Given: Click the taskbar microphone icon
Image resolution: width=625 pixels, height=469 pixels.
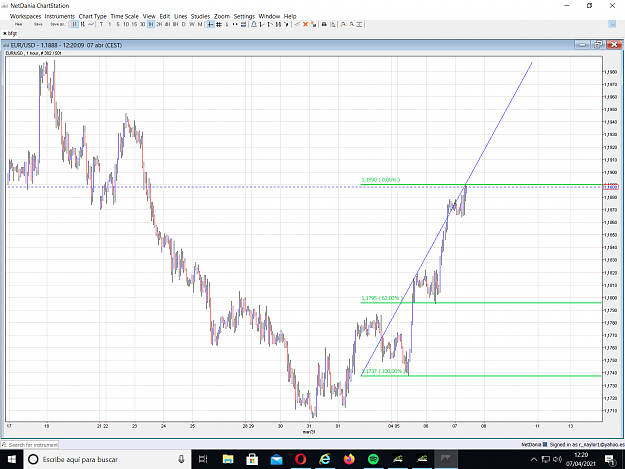Looking at the screenshot, I should pyautogui.click(x=181, y=459).
